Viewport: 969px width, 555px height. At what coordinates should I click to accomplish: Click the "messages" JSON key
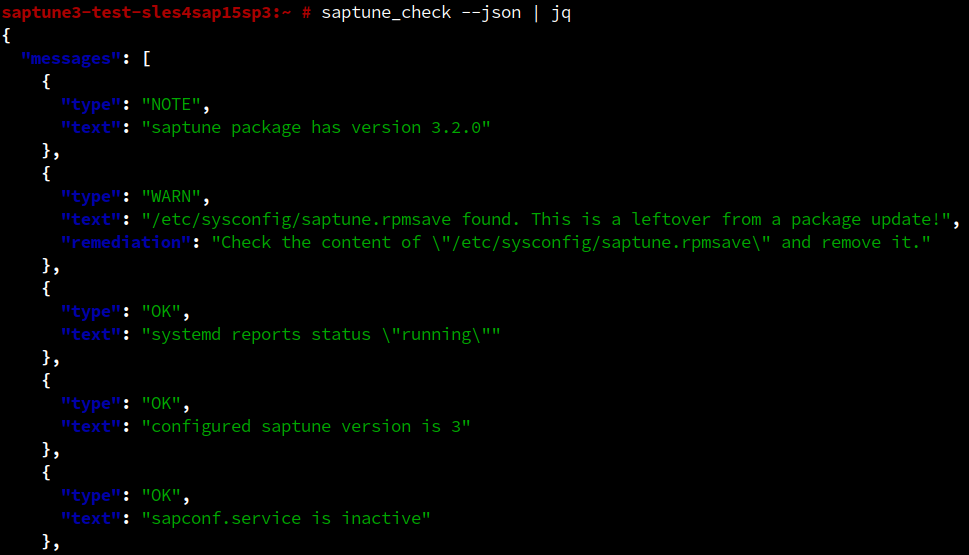click(x=70, y=58)
